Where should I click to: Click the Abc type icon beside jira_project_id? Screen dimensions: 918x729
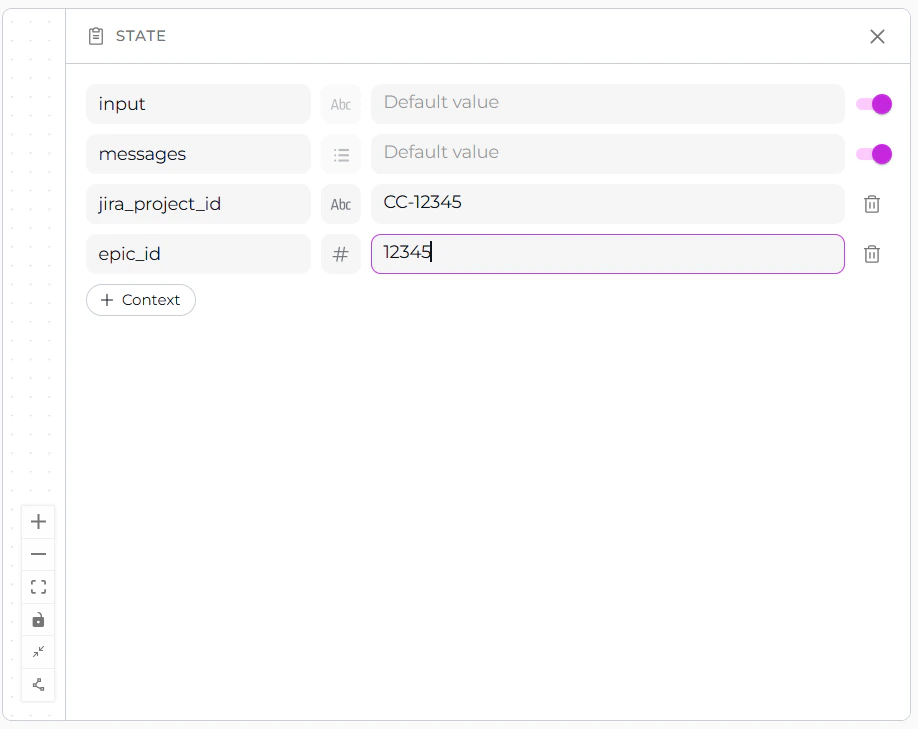coord(341,204)
